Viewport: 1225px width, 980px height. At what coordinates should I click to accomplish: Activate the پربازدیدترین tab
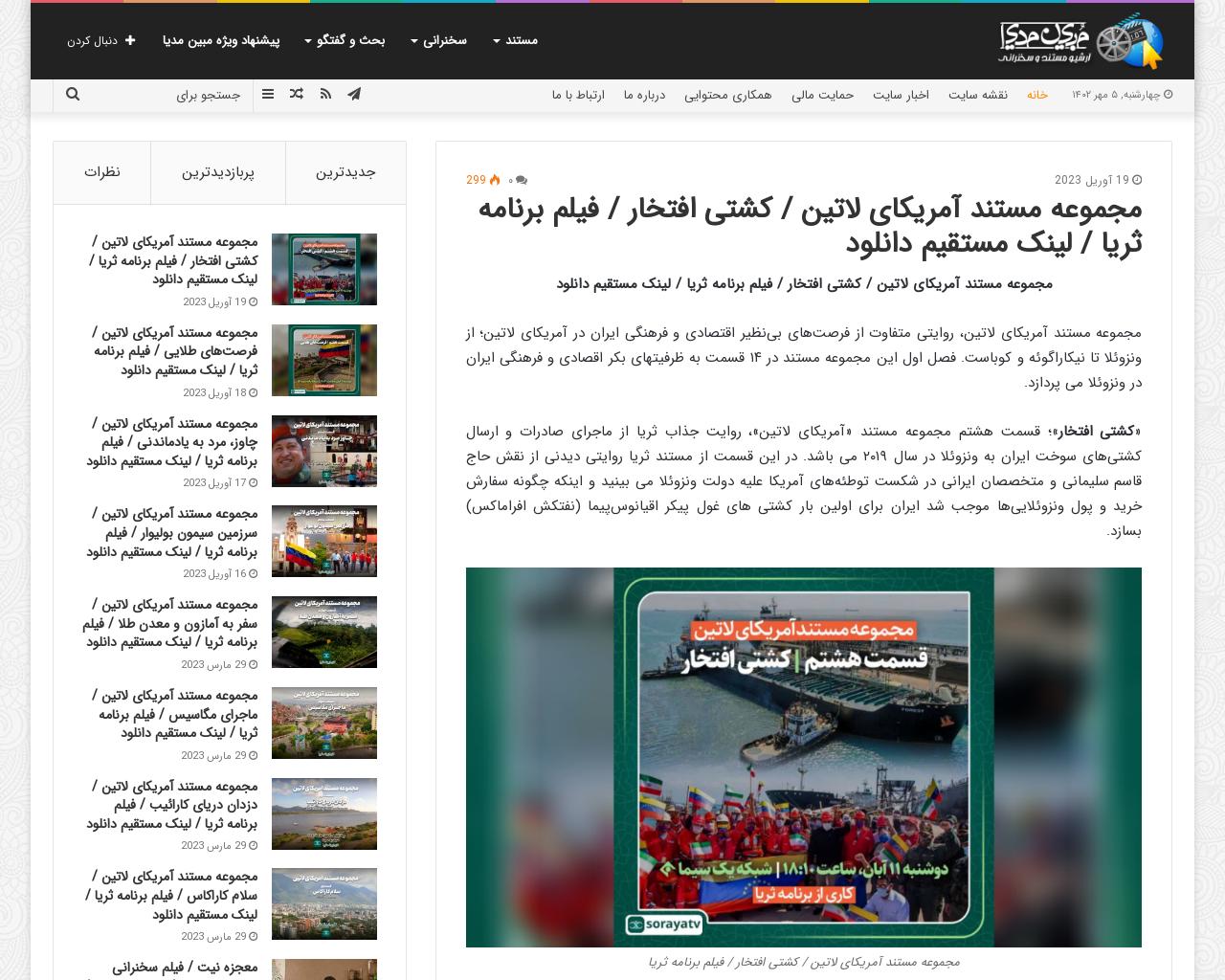(218, 172)
